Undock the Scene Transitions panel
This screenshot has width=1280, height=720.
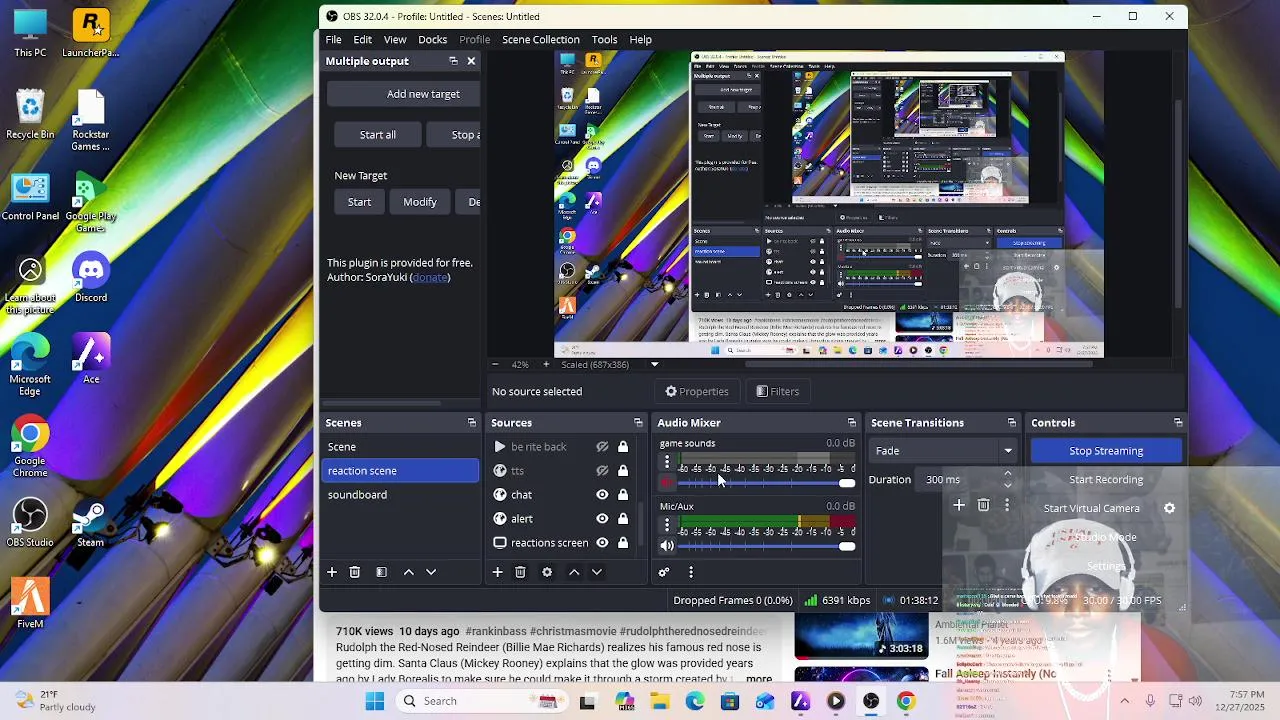coord(1012,423)
